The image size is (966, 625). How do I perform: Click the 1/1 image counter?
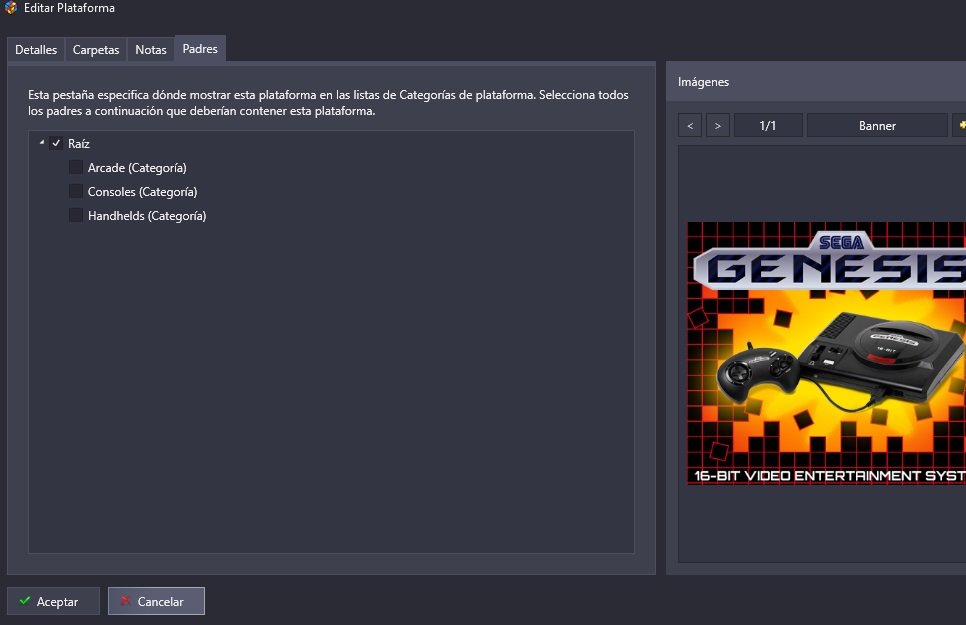click(768, 125)
